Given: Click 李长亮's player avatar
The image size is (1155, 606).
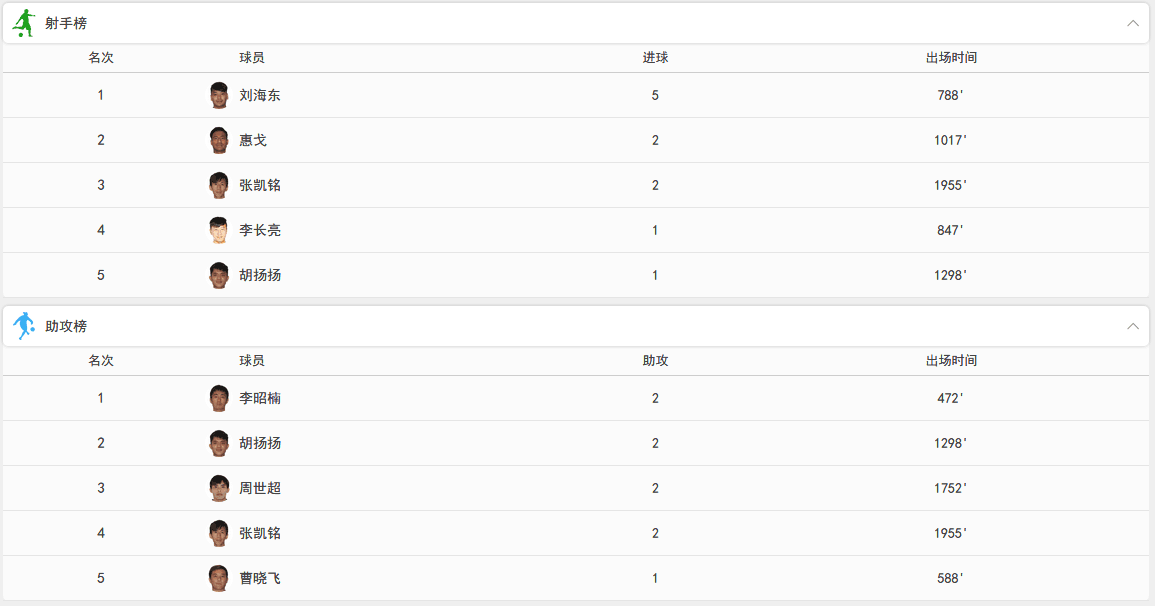Looking at the screenshot, I should (x=219, y=230).
